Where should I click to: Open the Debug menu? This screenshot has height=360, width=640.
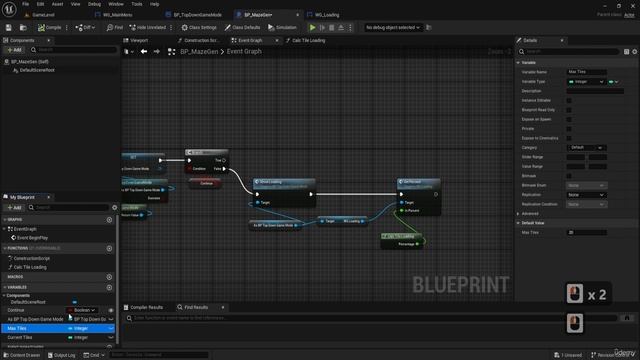click(x=94, y=4)
